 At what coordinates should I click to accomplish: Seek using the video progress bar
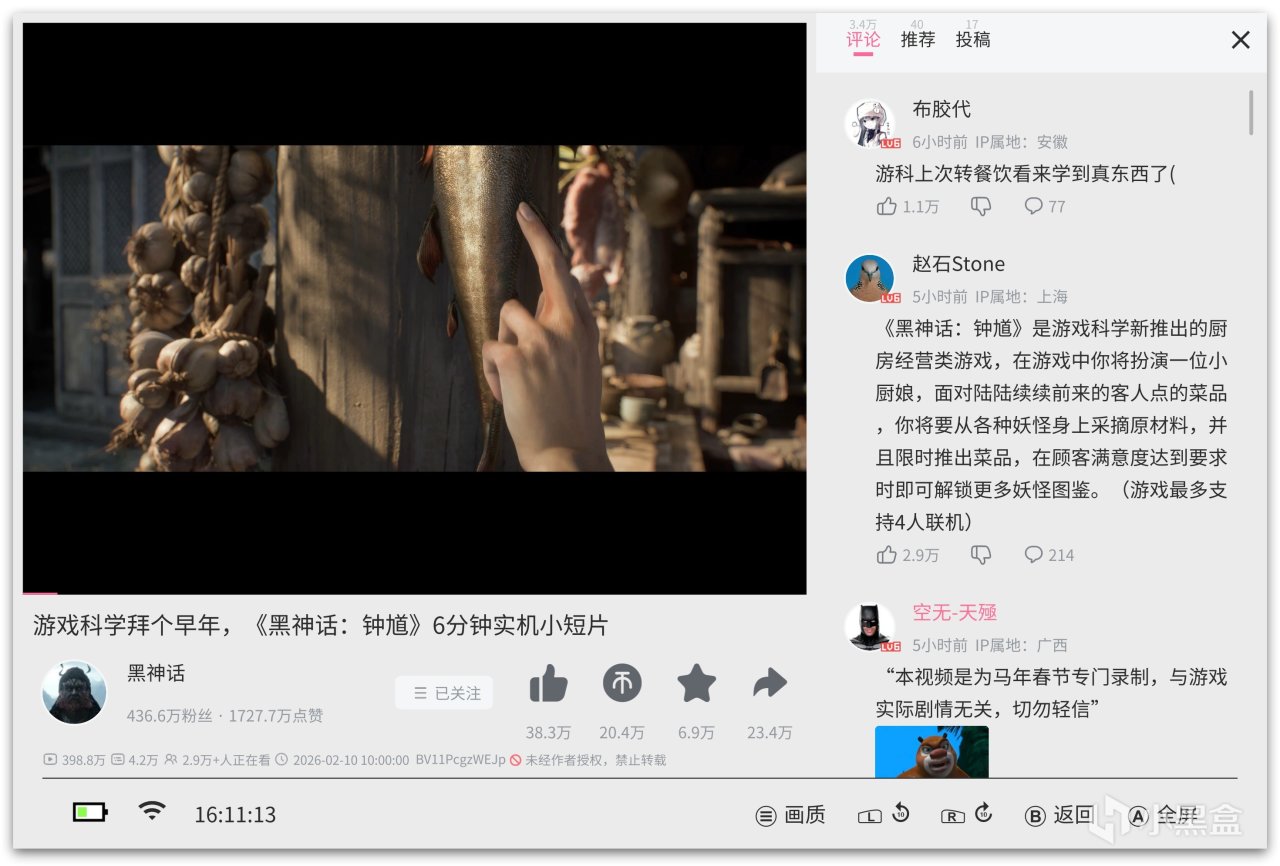tap(414, 593)
